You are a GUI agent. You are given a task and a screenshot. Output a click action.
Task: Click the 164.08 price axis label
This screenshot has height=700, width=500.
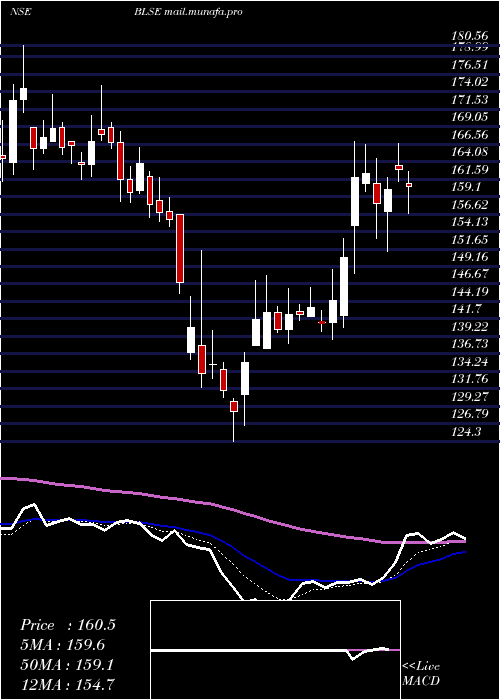tap(470, 152)
